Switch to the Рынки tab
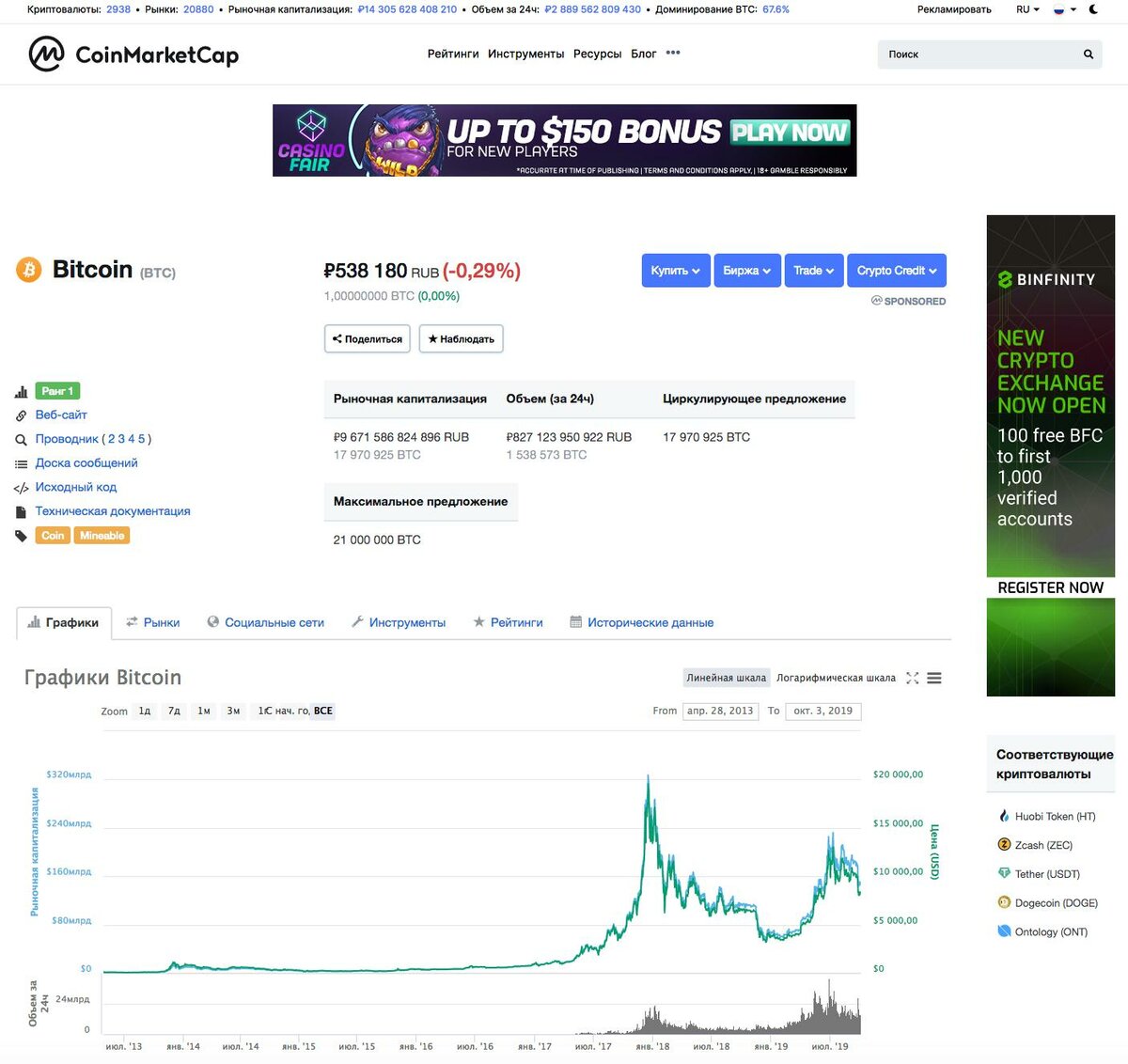The image size is (1128, 1064). click(x=153, y=622)
